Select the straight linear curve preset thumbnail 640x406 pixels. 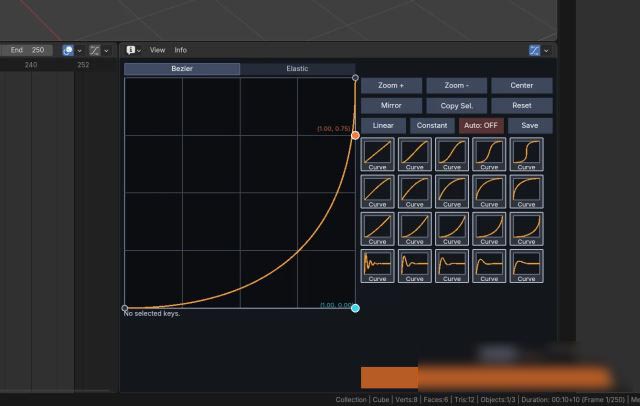pyautogui.click(x=377, y=154)
